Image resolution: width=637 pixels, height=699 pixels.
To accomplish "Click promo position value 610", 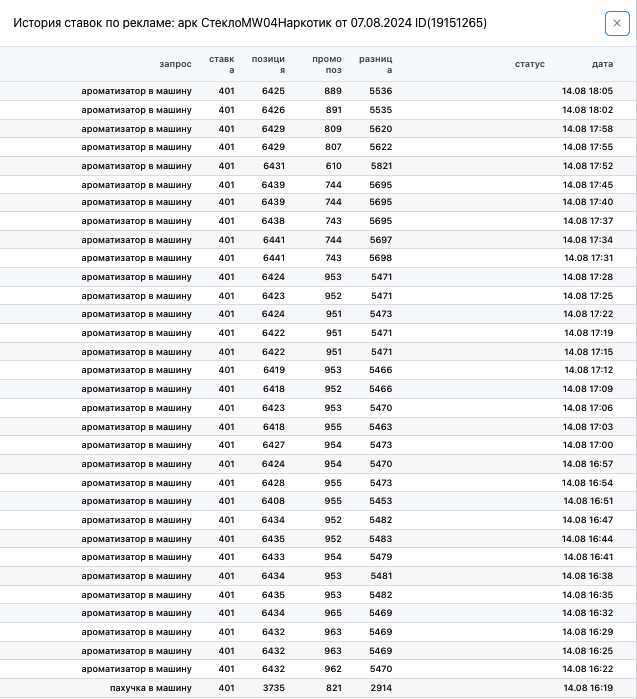I will click(x=333, y=166).
